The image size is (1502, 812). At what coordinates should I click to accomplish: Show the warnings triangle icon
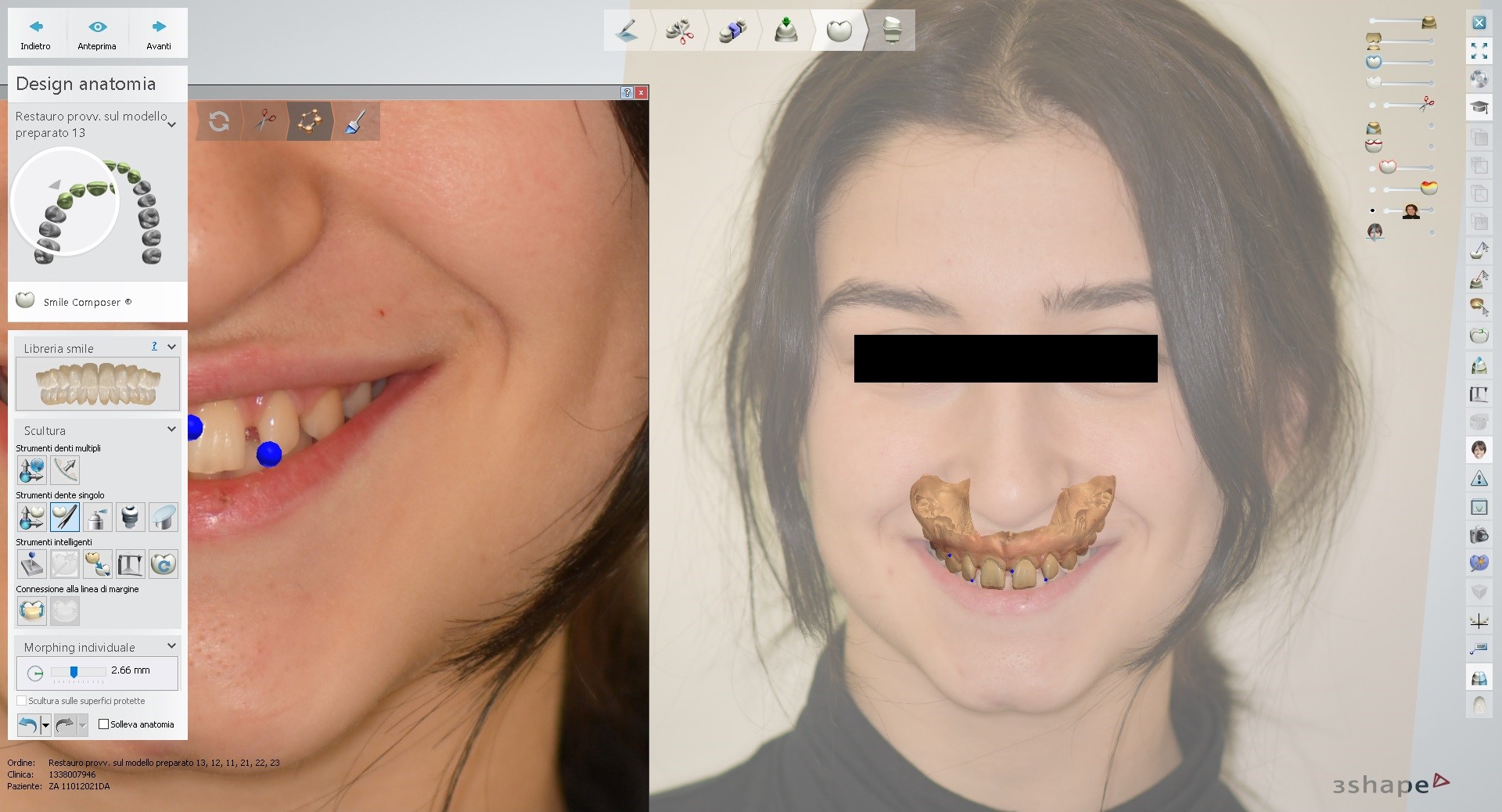click(x=1479, y=478)
